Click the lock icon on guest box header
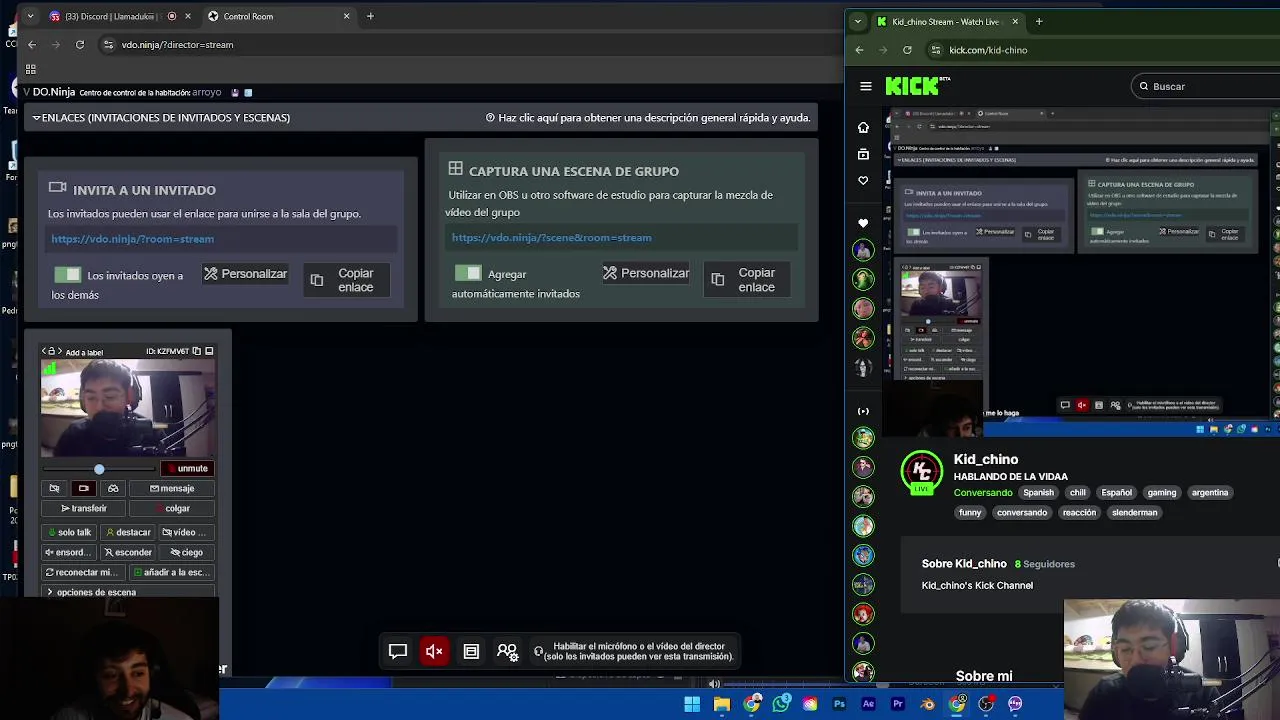The height and width of the screenshot is (720, 1280). (x=51, y=351)
